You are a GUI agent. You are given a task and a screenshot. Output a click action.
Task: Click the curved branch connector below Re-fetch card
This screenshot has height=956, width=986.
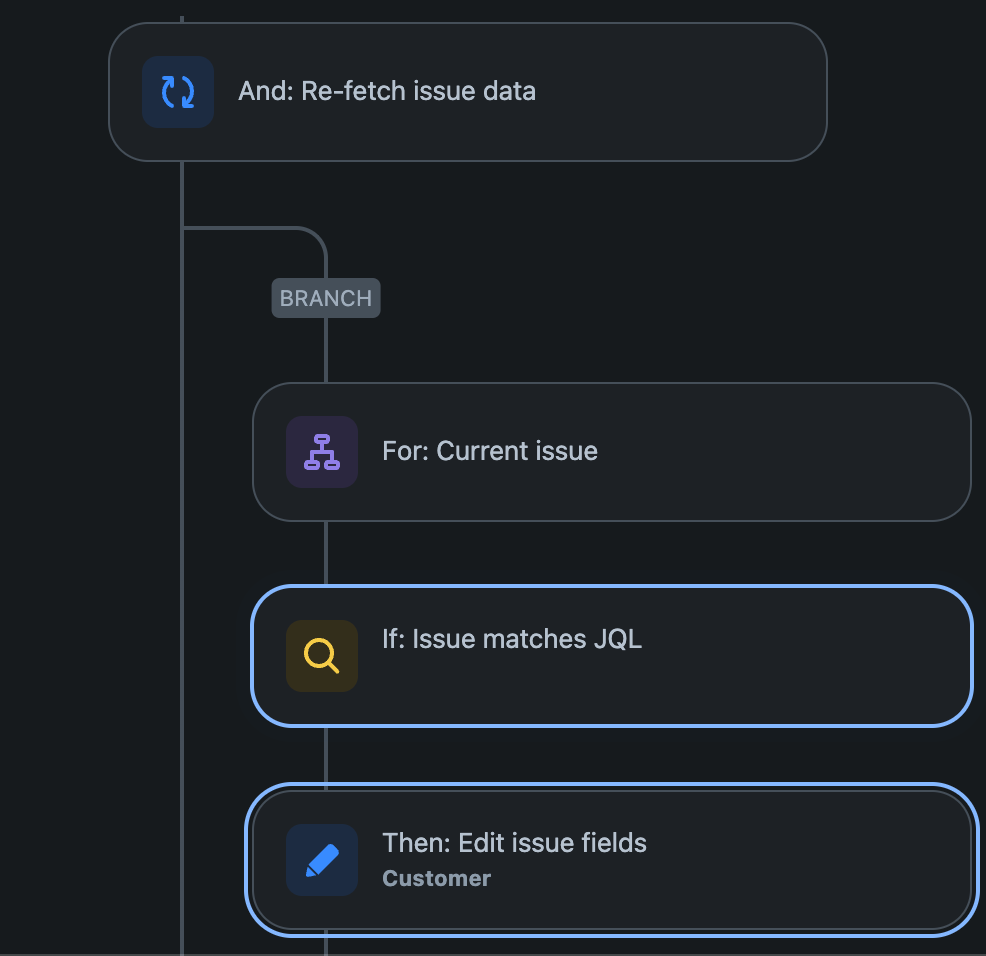300,231
